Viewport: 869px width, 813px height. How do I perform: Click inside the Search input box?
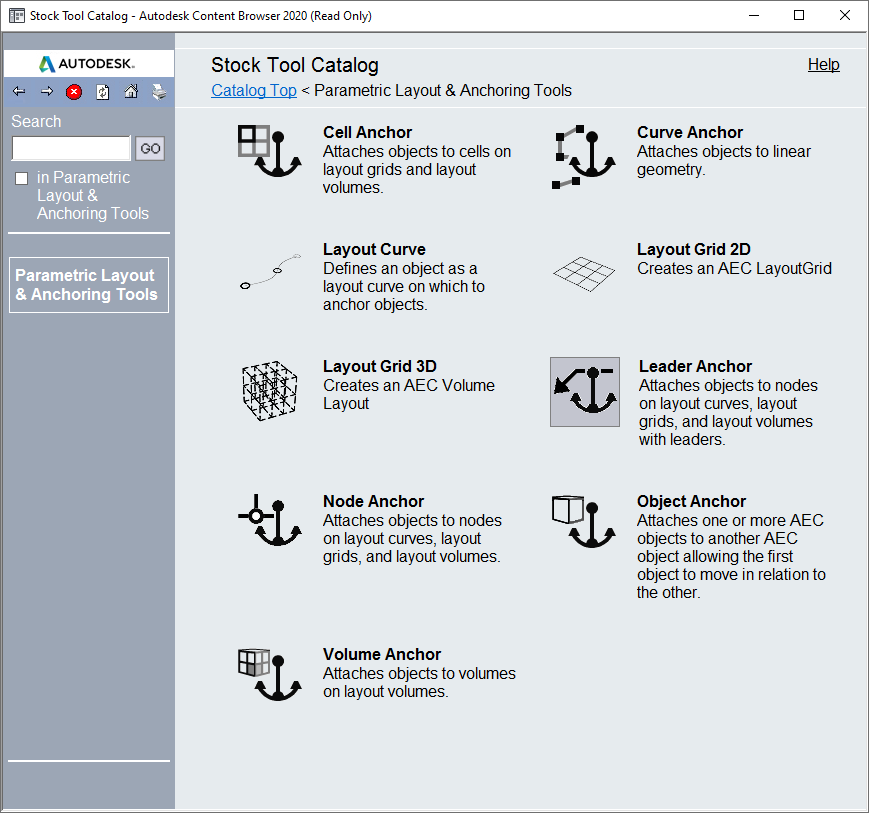[70, 148]
